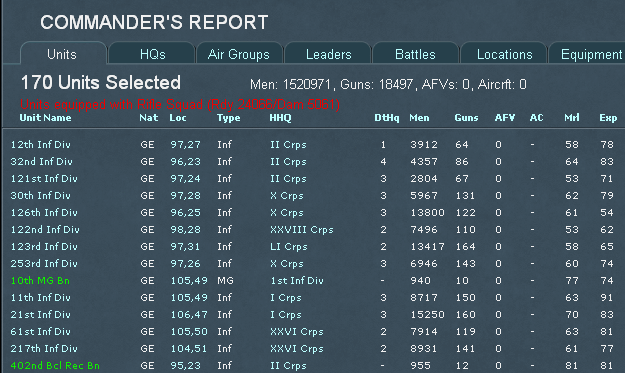Image resolution: width=625 pixels, height=373 pixels.
Task: Click HHQ LI Crps in 123rd Inf Div row
Action: click(x=289, y=247)
